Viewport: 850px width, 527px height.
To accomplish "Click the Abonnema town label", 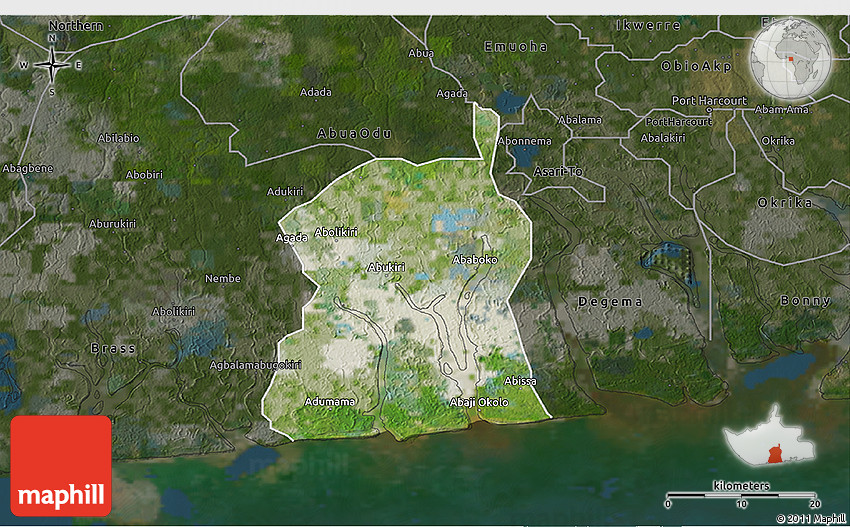I will (x=524, y=141).
